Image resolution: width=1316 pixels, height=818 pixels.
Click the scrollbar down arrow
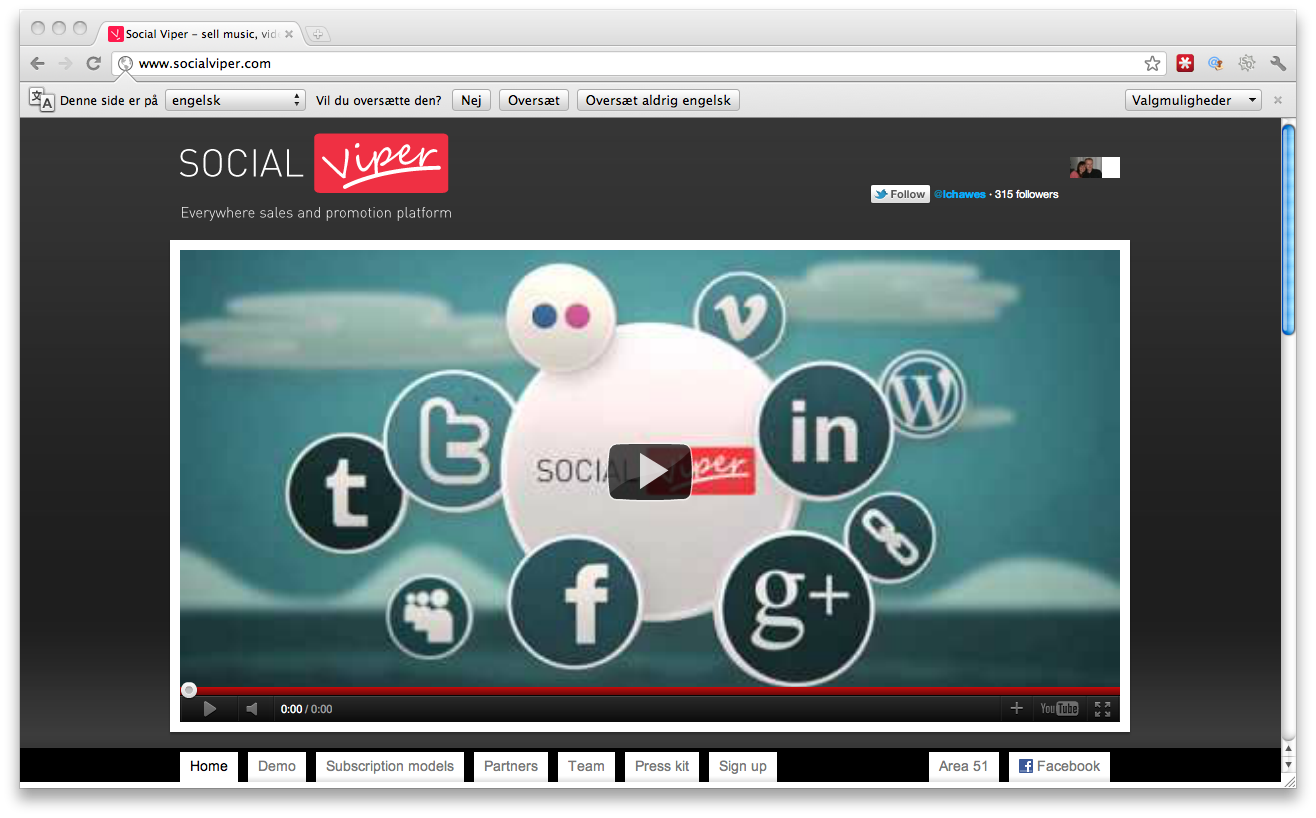[x=1288, y=766]
